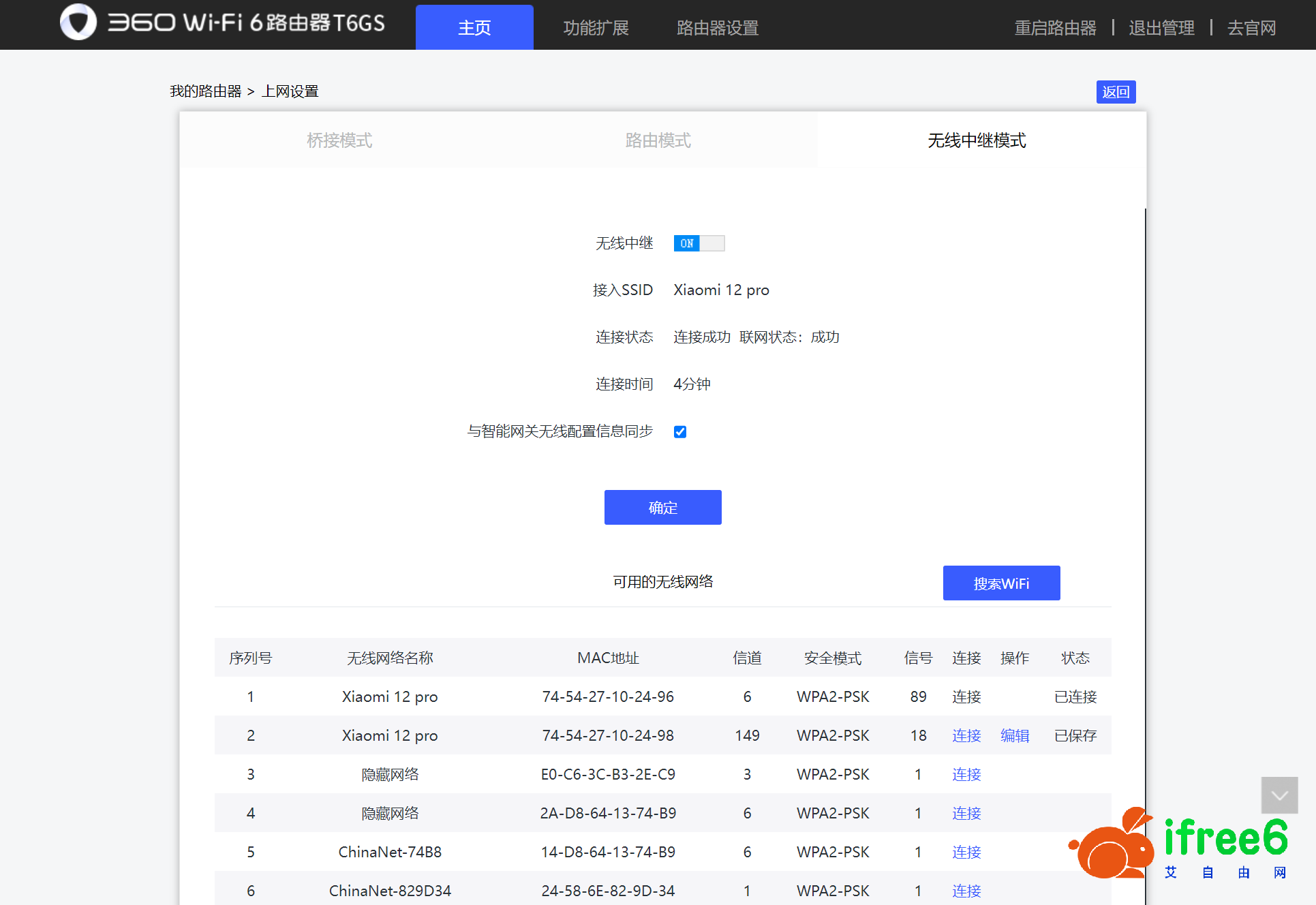Click the 返回 back button

1116,92
